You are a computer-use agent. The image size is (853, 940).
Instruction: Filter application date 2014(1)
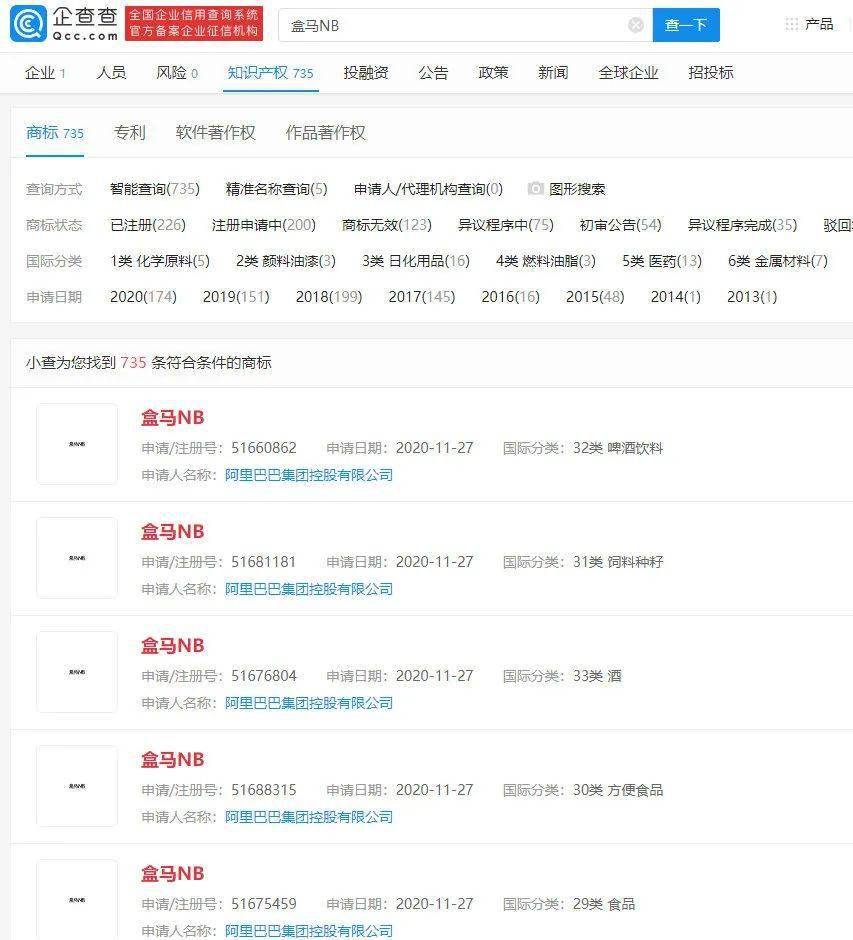[x=676, y=297]
